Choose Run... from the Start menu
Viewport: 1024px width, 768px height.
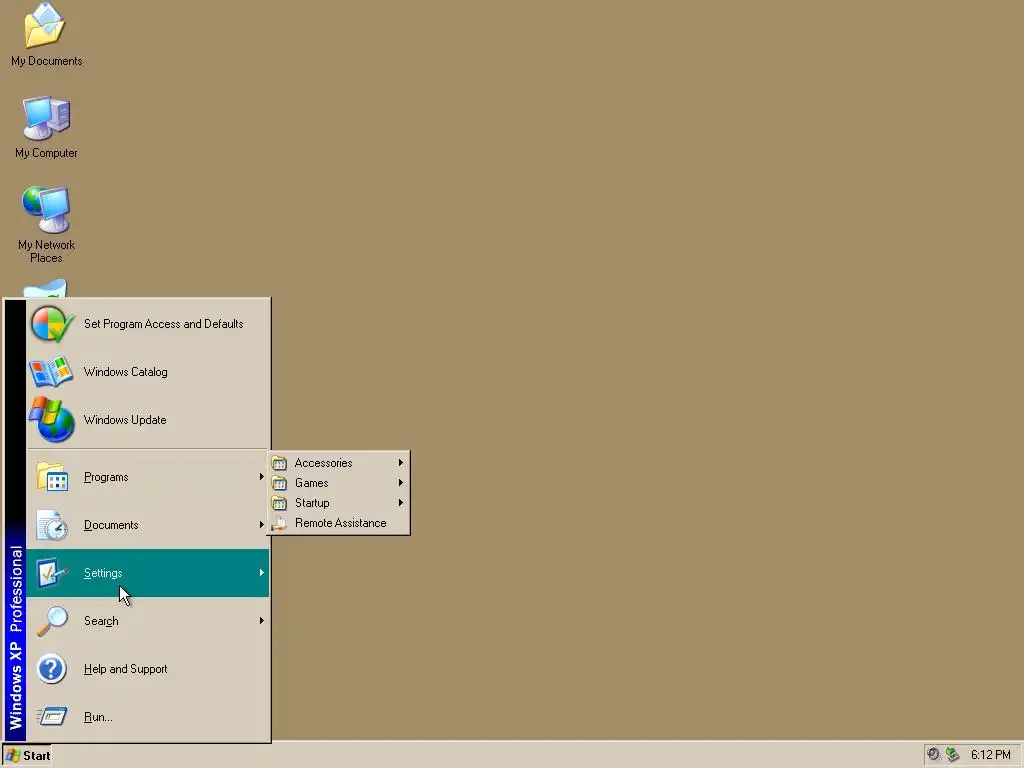click(x=148, y=716)
